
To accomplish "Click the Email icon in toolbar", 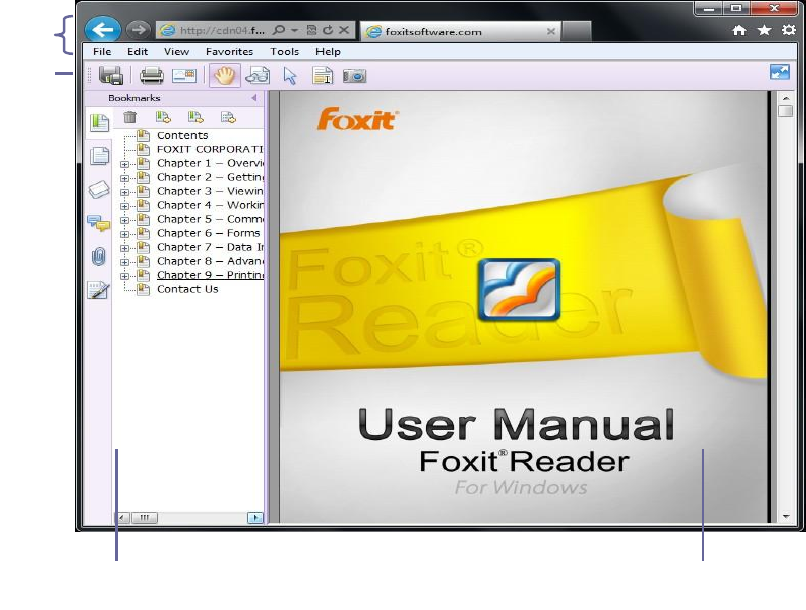I will point(184,76).
